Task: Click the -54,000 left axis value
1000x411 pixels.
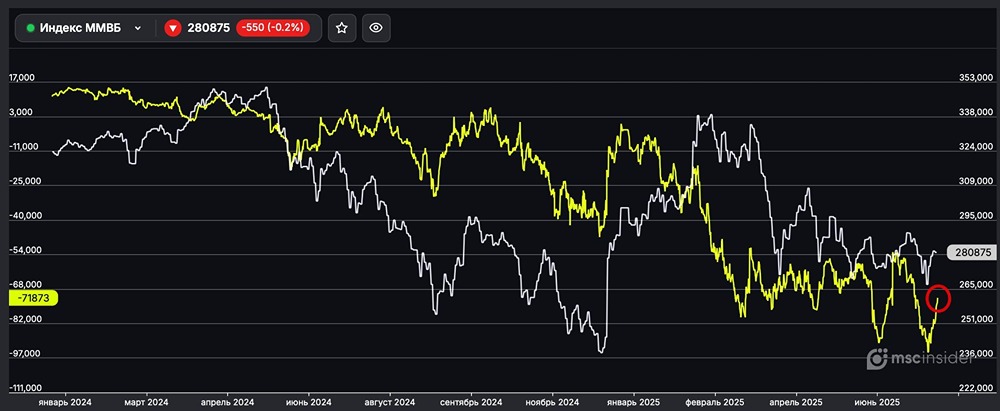Action: click(25, 250)
